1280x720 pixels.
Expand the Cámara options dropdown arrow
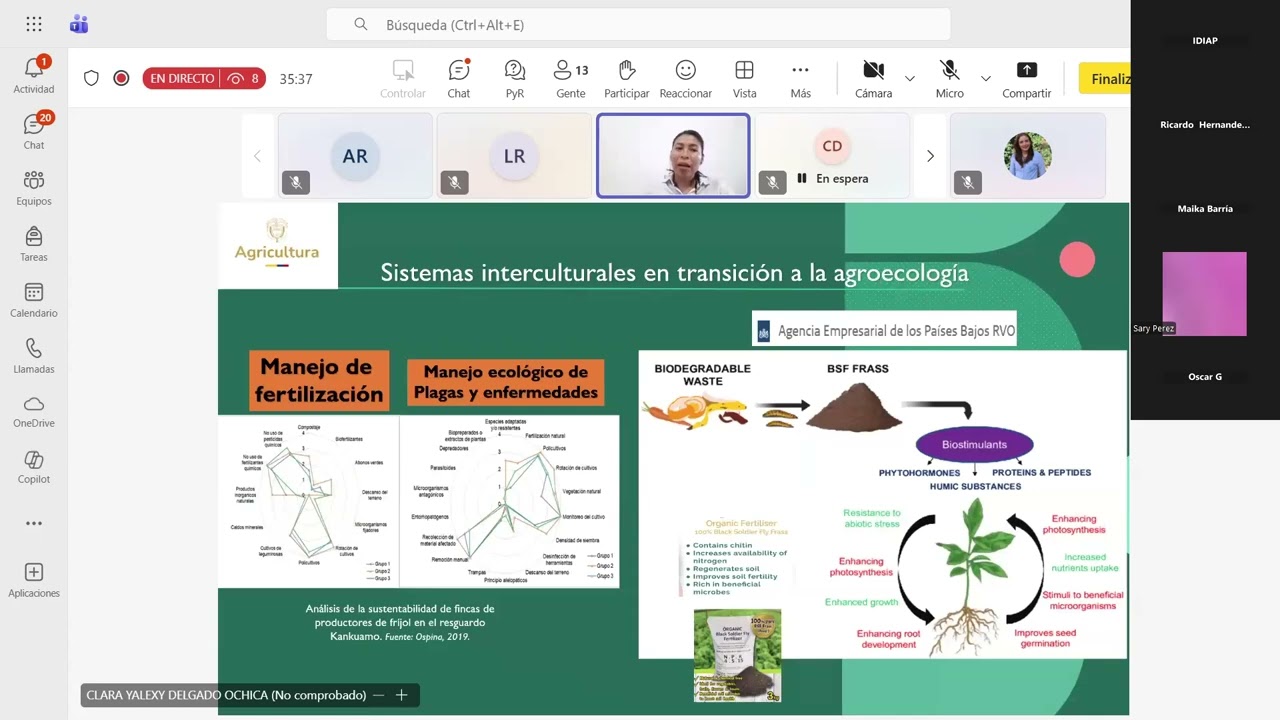click(909, 79)
